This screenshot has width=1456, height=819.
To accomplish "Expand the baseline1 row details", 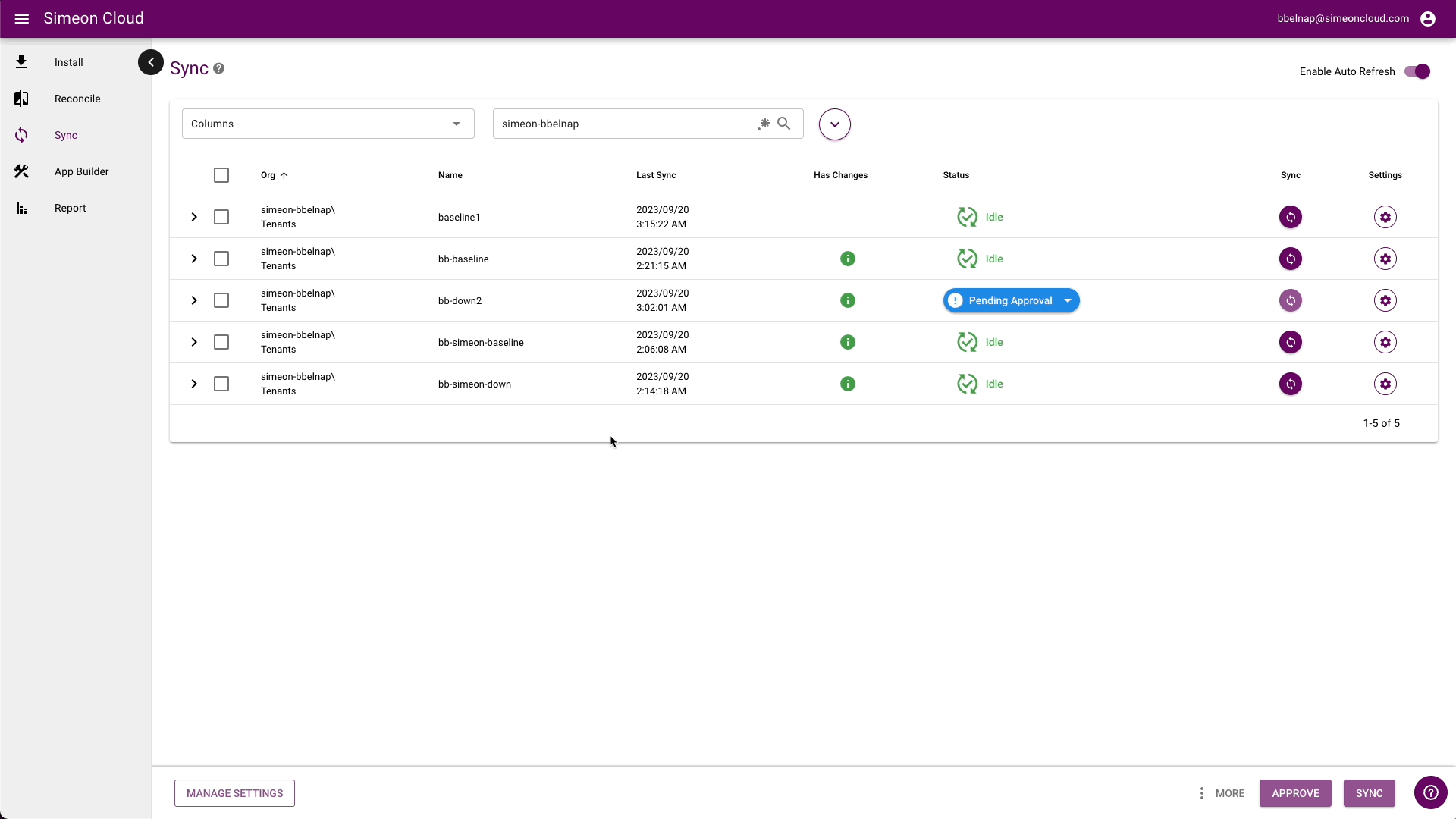I will (194, 217).
